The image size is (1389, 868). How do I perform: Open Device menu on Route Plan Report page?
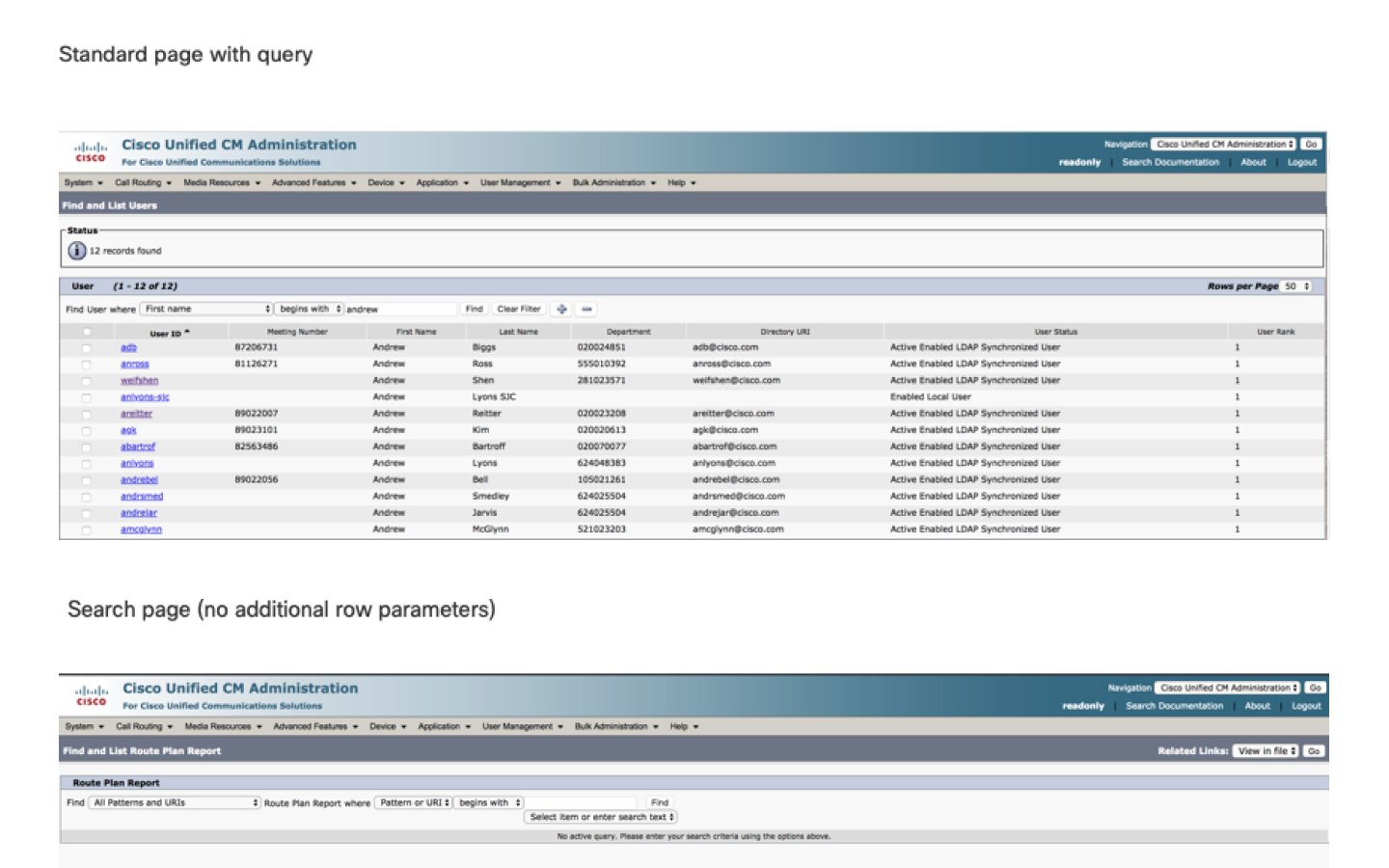[388, 726]
